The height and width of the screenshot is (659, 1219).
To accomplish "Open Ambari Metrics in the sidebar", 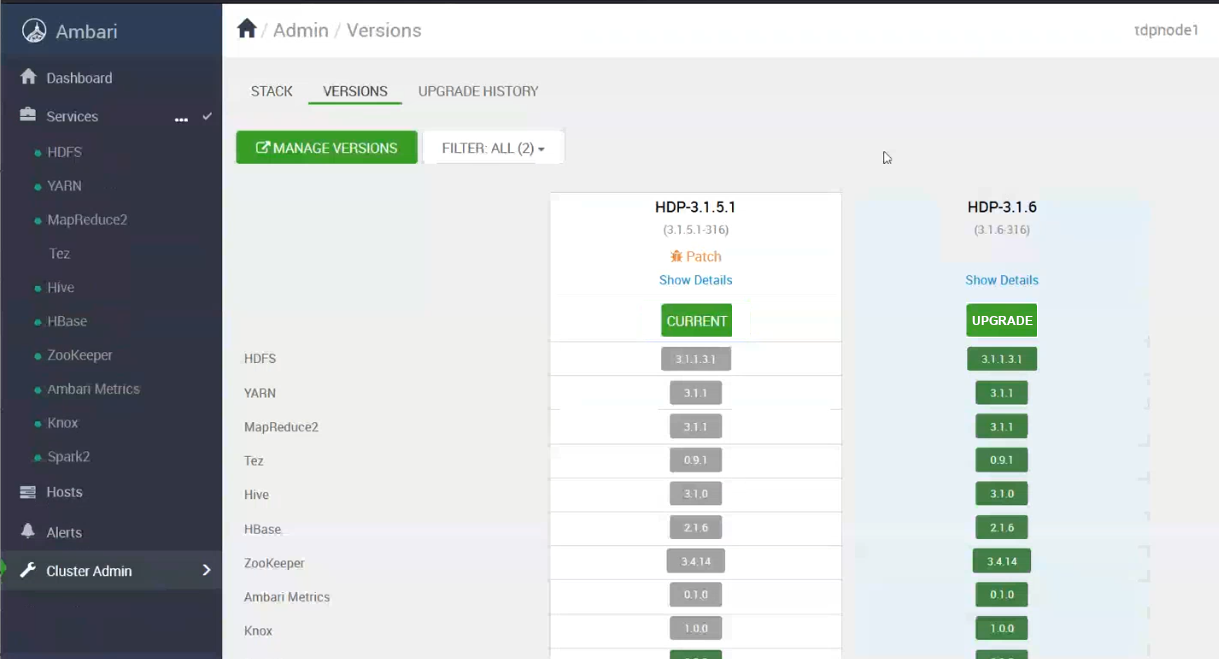I will click(93, 389).
